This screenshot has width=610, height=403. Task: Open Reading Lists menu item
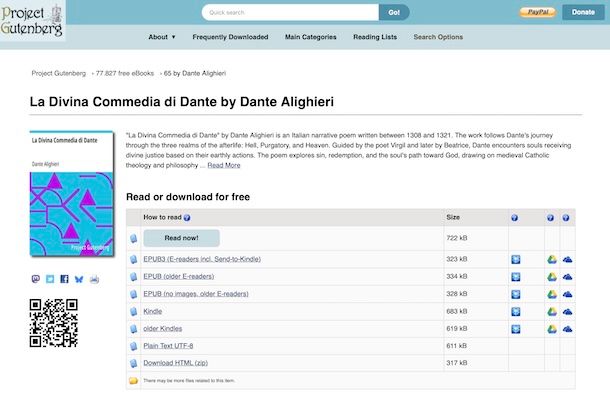click(375, 37)
